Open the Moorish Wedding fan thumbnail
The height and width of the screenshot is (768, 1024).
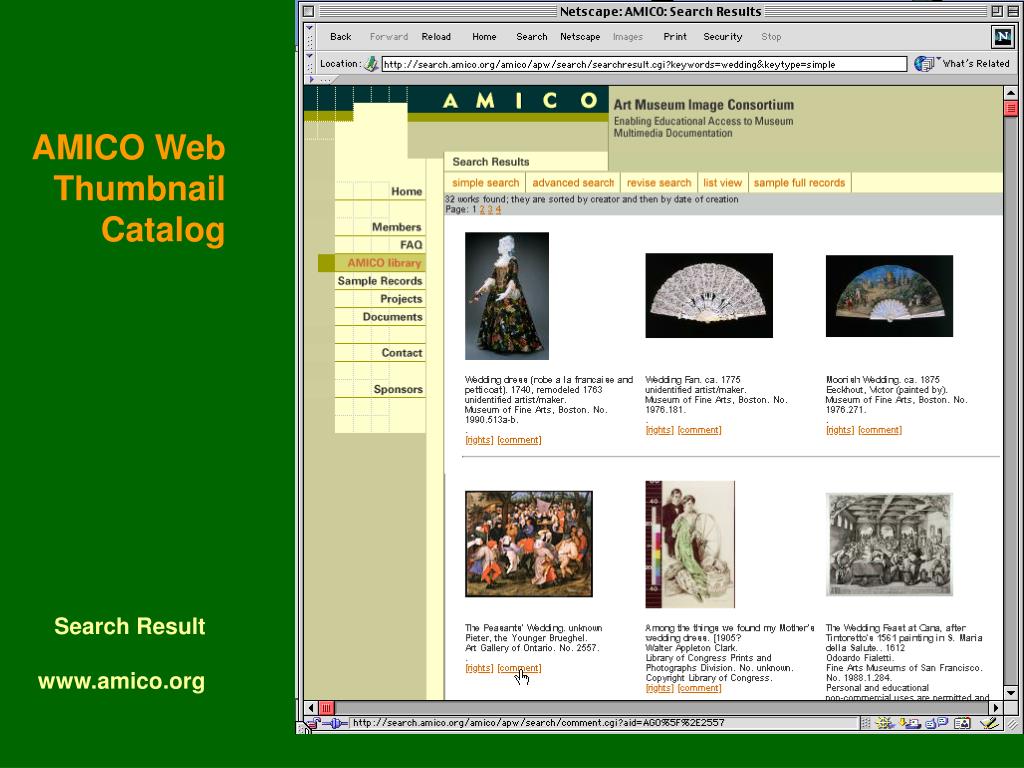pyautogui.click(x=889, y=296)
